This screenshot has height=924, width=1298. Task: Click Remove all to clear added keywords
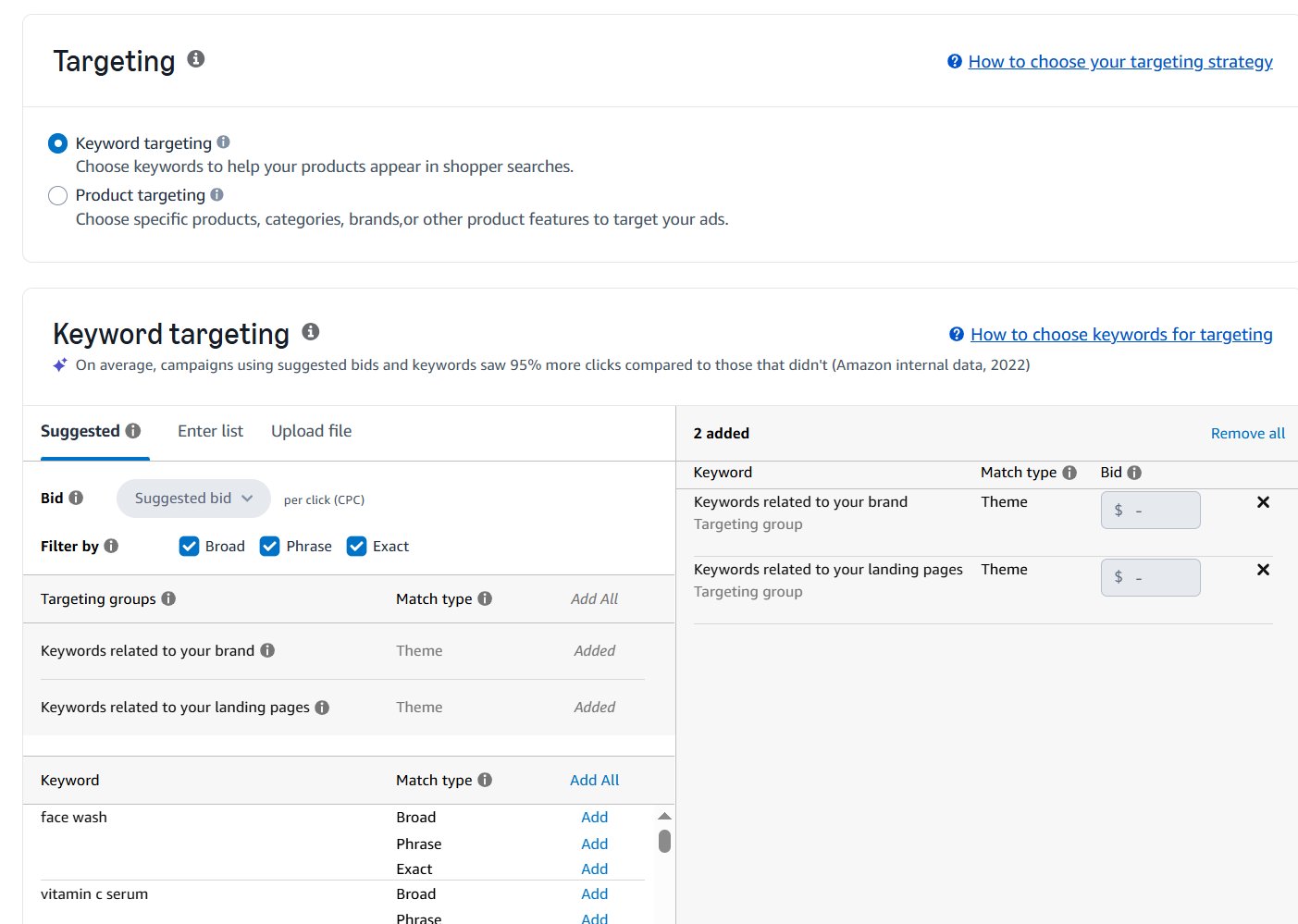click(x=1247, y=433)
